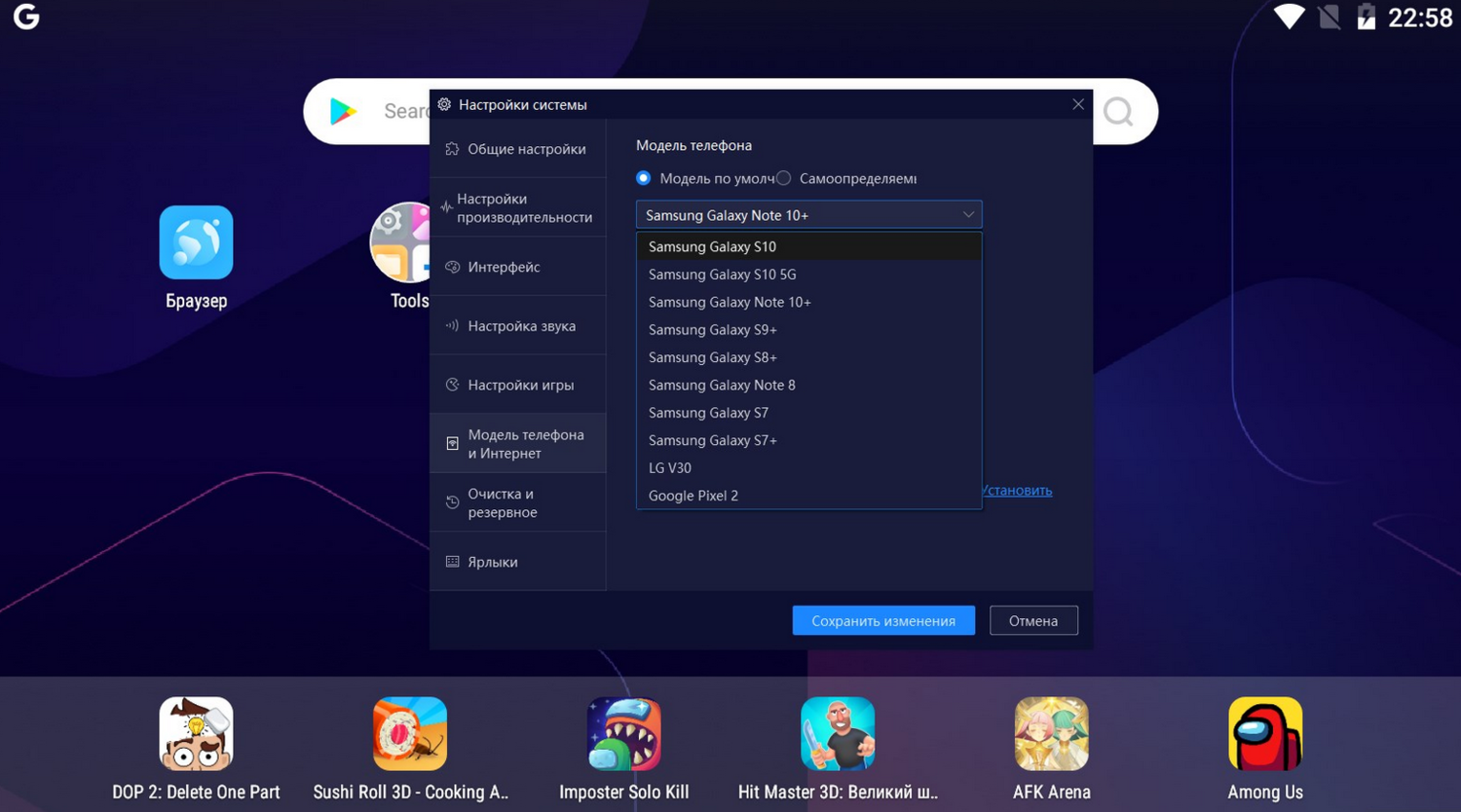Select Модель по умолчанию radio button
The image size is (1461, 812).
tap(643, 178)
